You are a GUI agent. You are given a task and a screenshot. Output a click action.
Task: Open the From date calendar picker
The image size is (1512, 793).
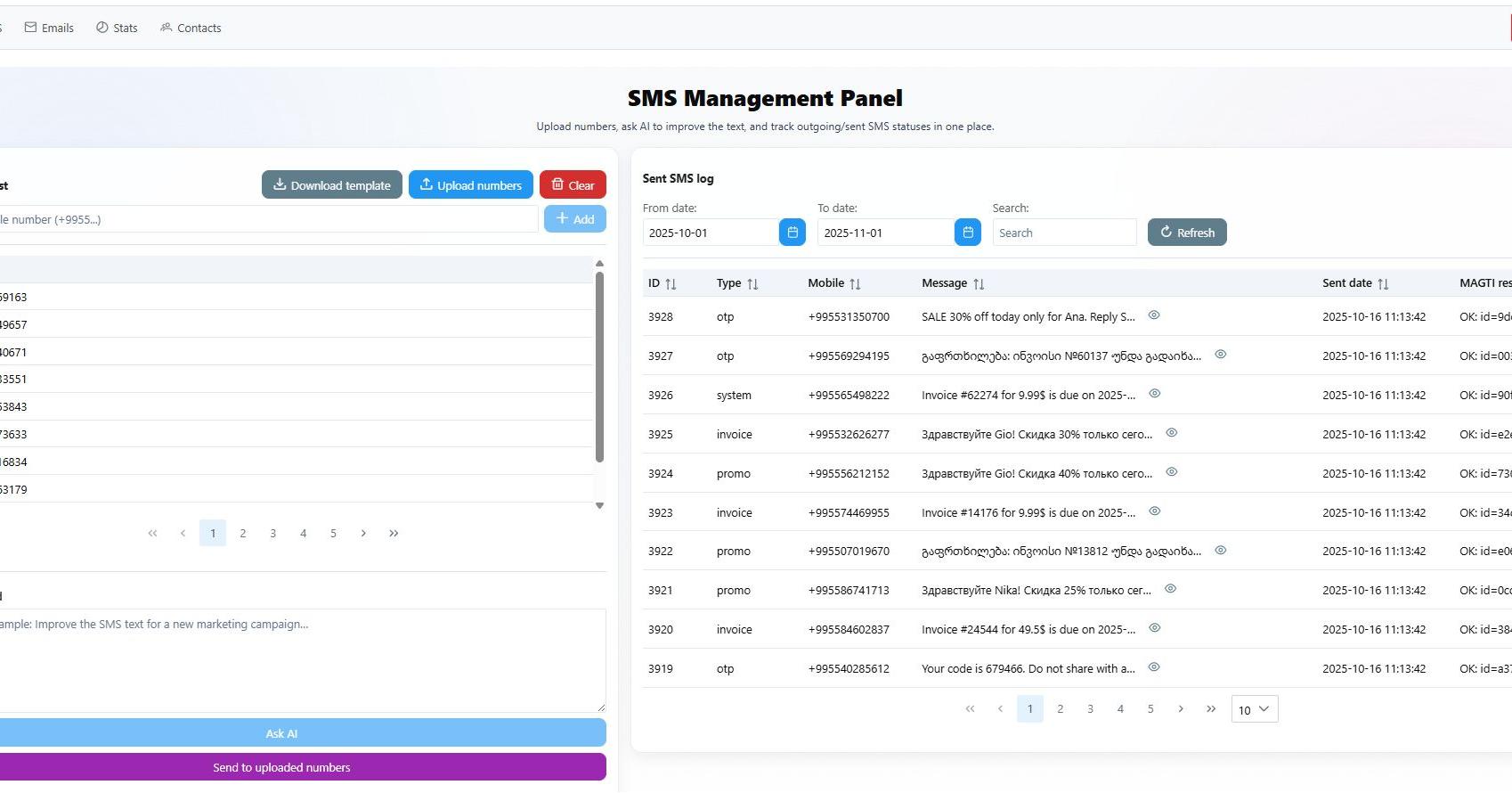792,233
